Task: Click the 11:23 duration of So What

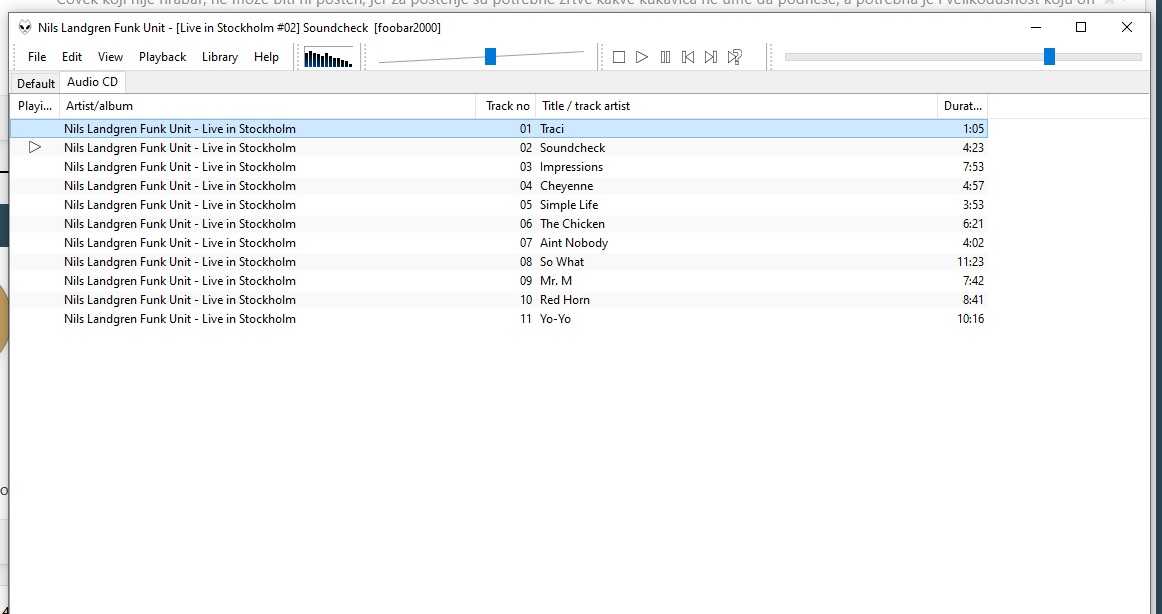Action: click(x=971, y=262)
